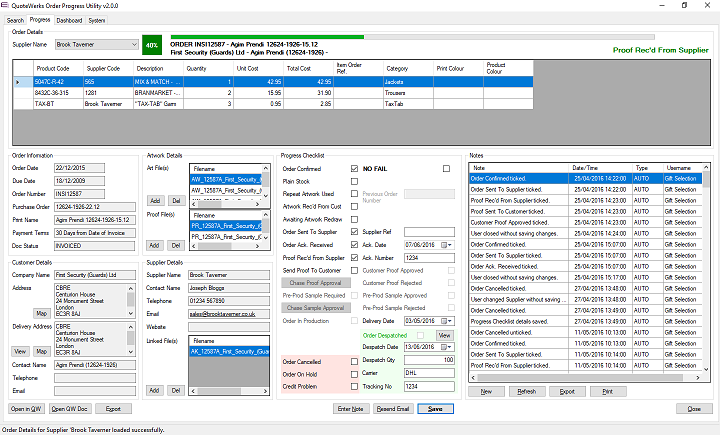Click the green 40% progress indicator
Viewport: 720px width, 435px height.
(x=152, y=45)
